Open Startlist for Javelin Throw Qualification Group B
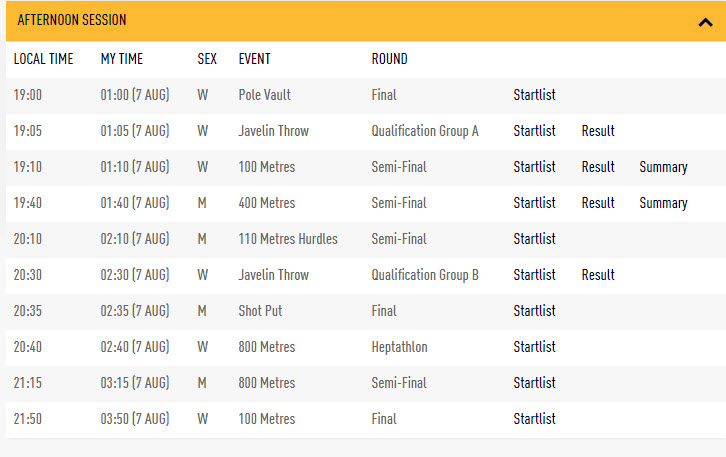The height and width of the screenshot is (457, 726). pos(534,275)
